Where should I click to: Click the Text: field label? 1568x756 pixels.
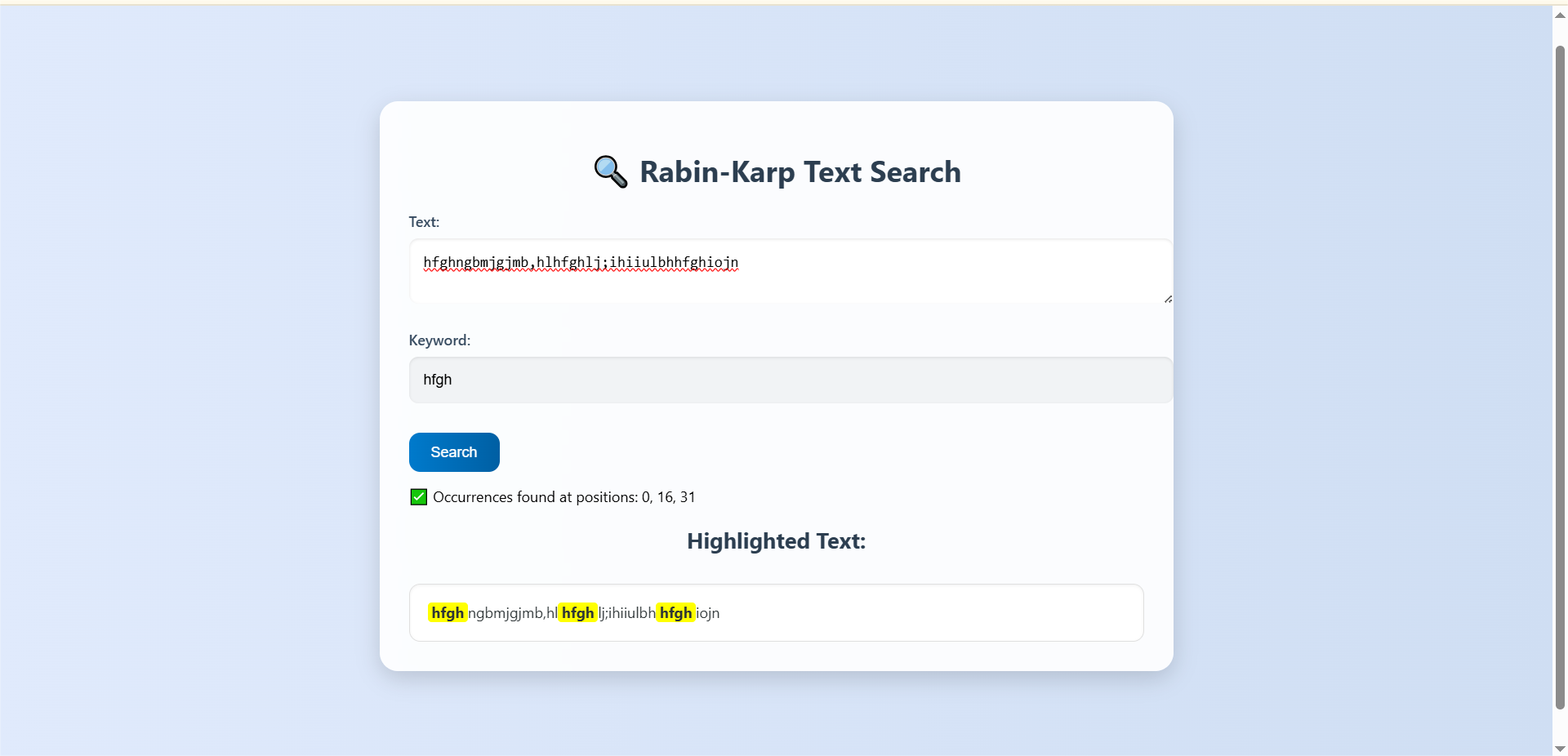(x=424, y=222)
